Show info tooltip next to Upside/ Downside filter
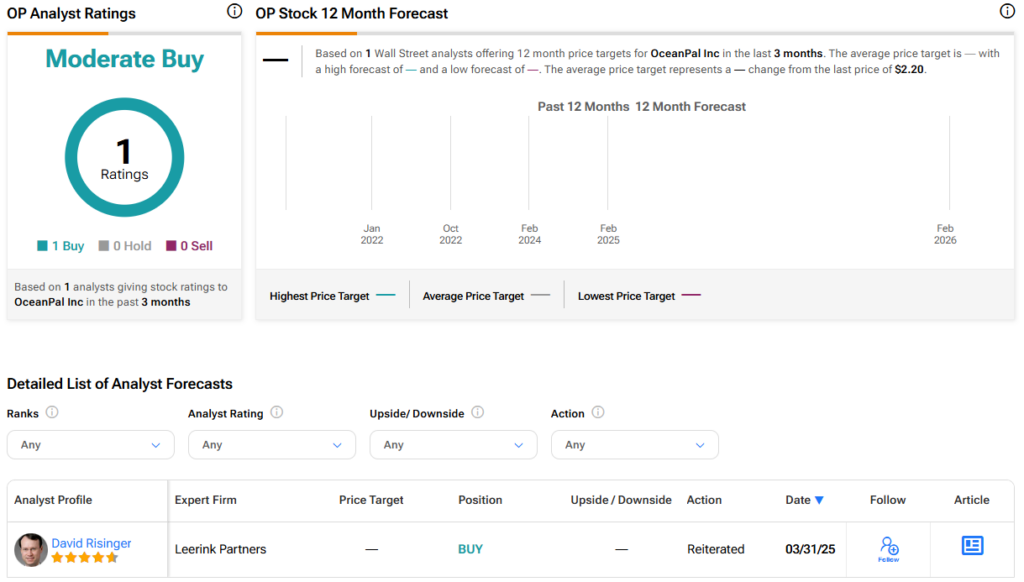1024x582 pixels. (x=478, y=412)
